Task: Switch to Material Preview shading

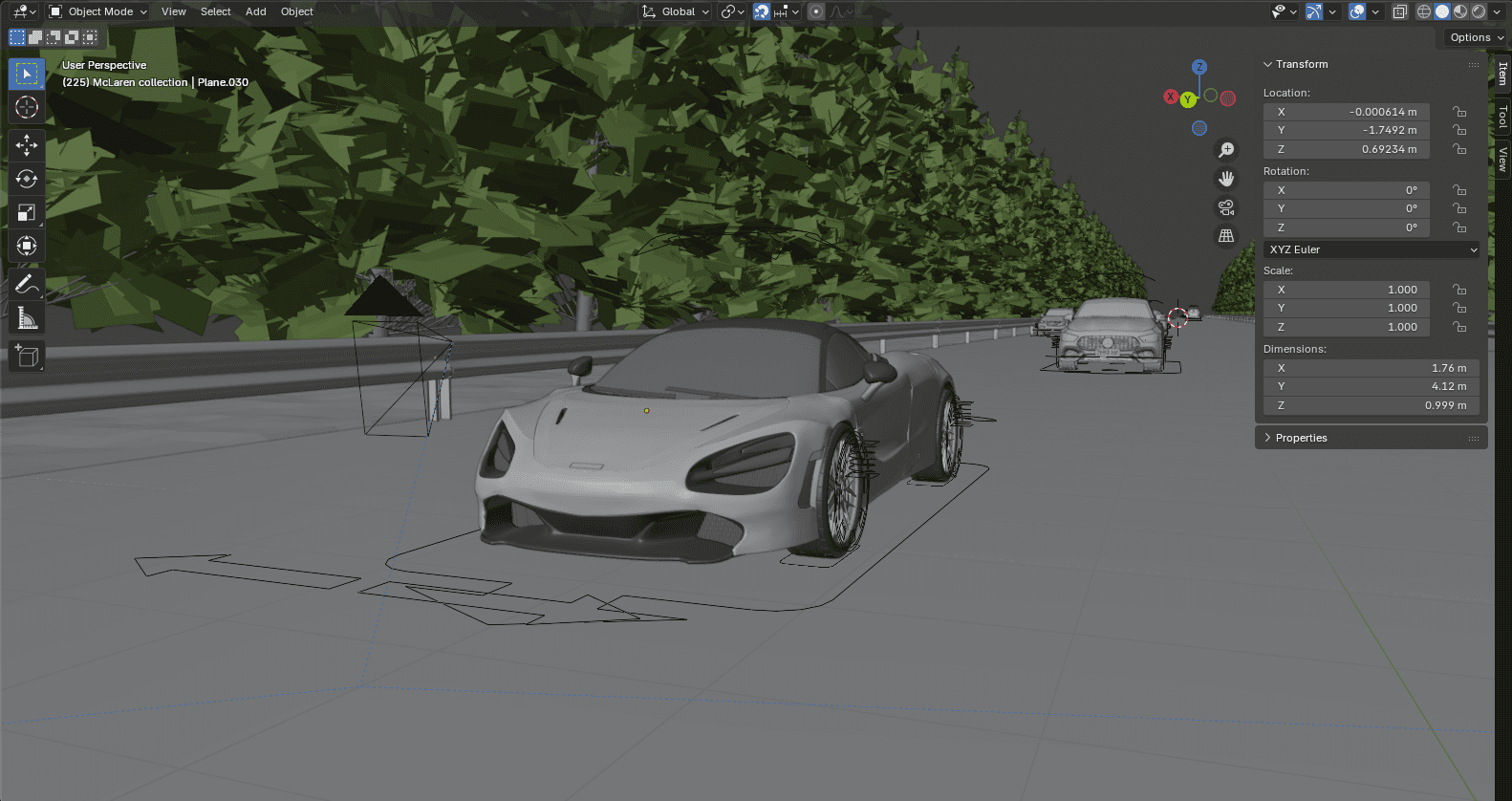Action: pyautogui.click(x=1460, y=11)
